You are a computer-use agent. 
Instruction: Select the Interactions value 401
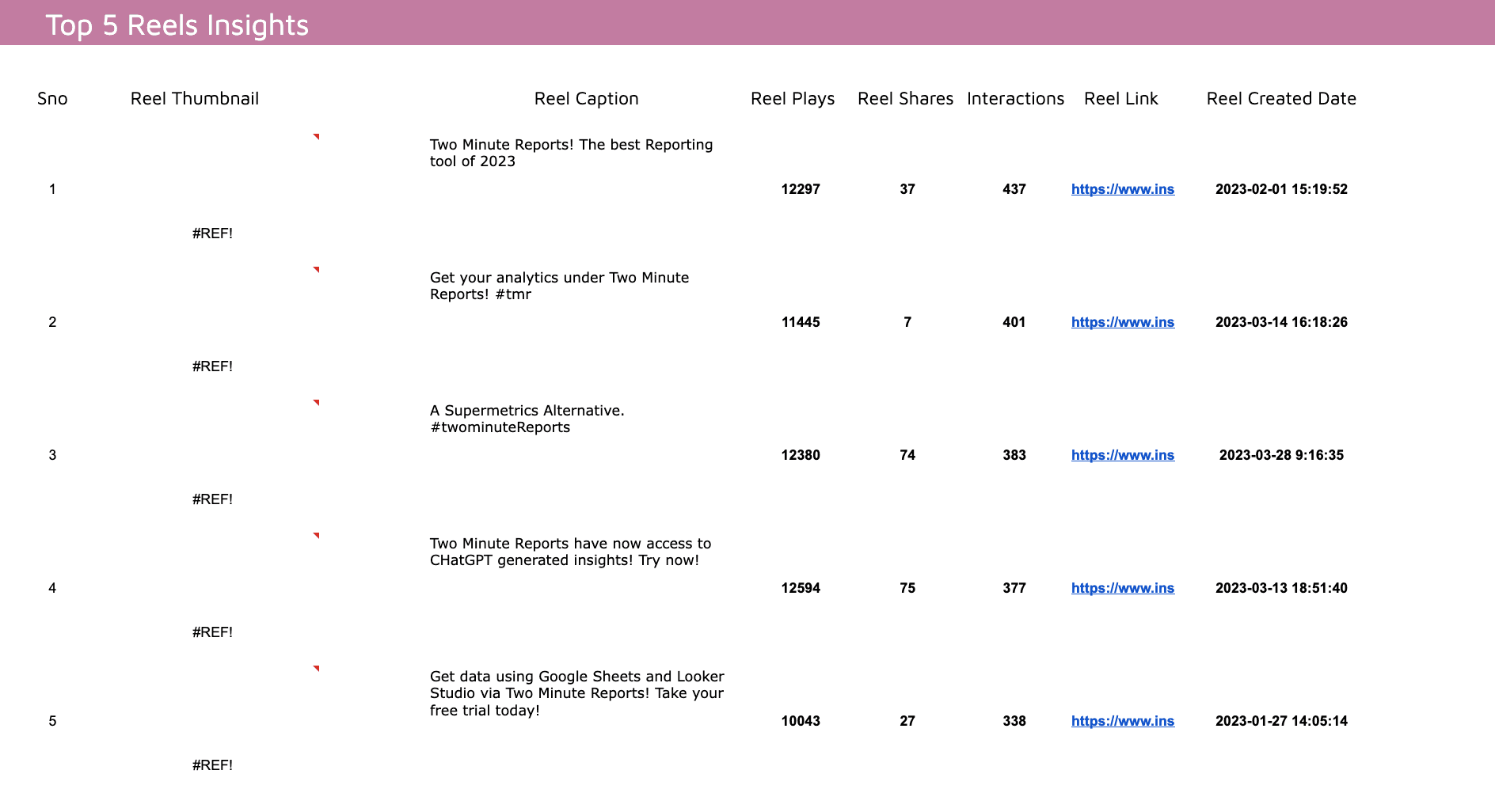[x=1014, y=322]
